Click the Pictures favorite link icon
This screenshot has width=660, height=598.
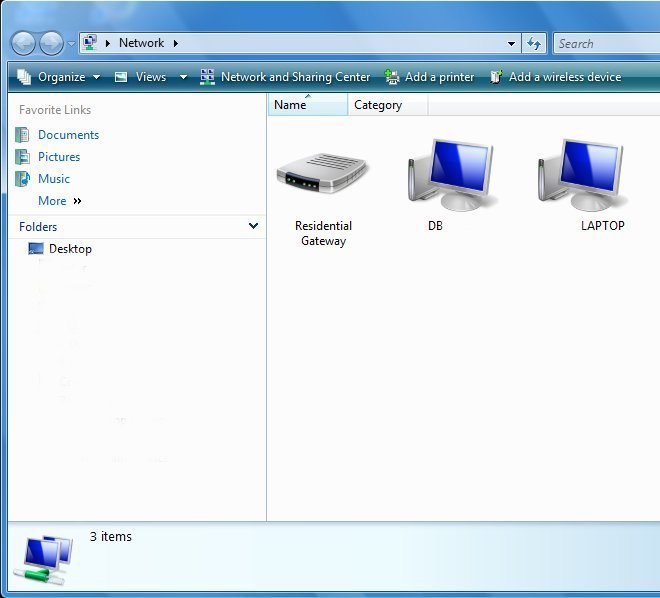(22, 157)
